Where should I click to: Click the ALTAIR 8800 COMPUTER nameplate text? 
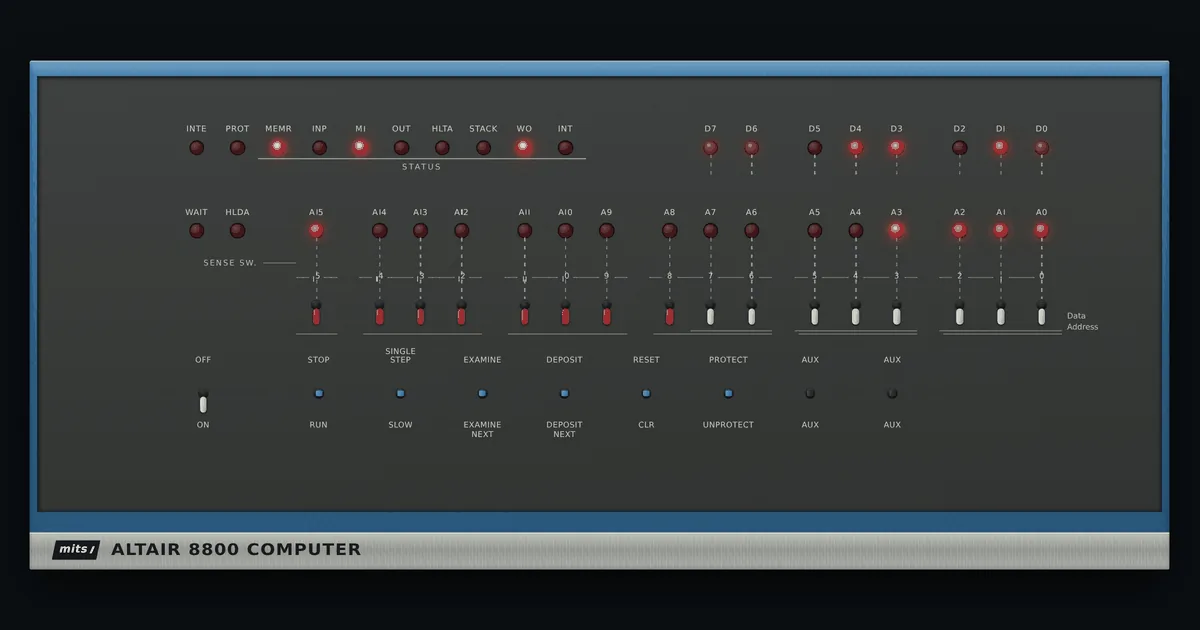point(236,549)
